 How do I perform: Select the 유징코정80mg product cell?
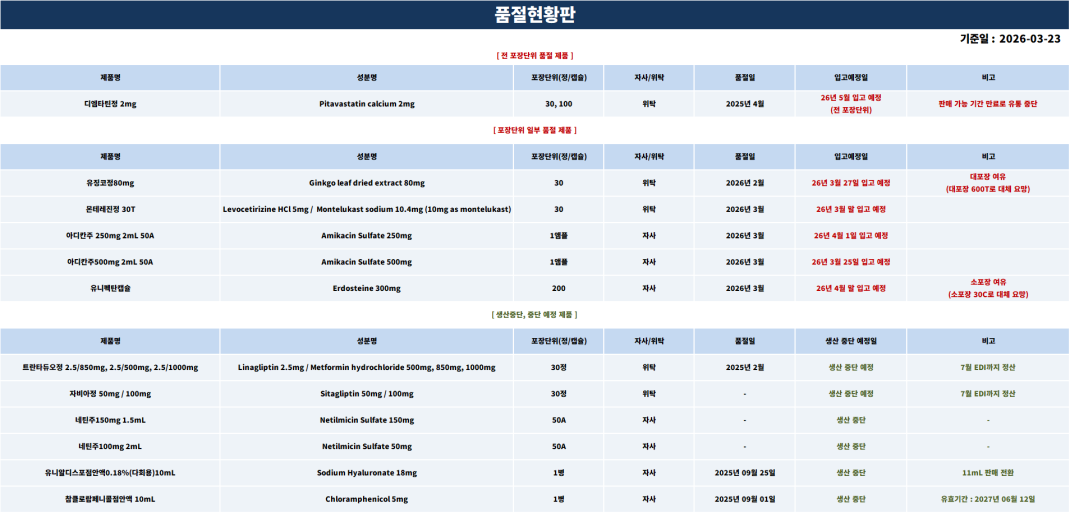pyautogui.click(x=110, y=183)
